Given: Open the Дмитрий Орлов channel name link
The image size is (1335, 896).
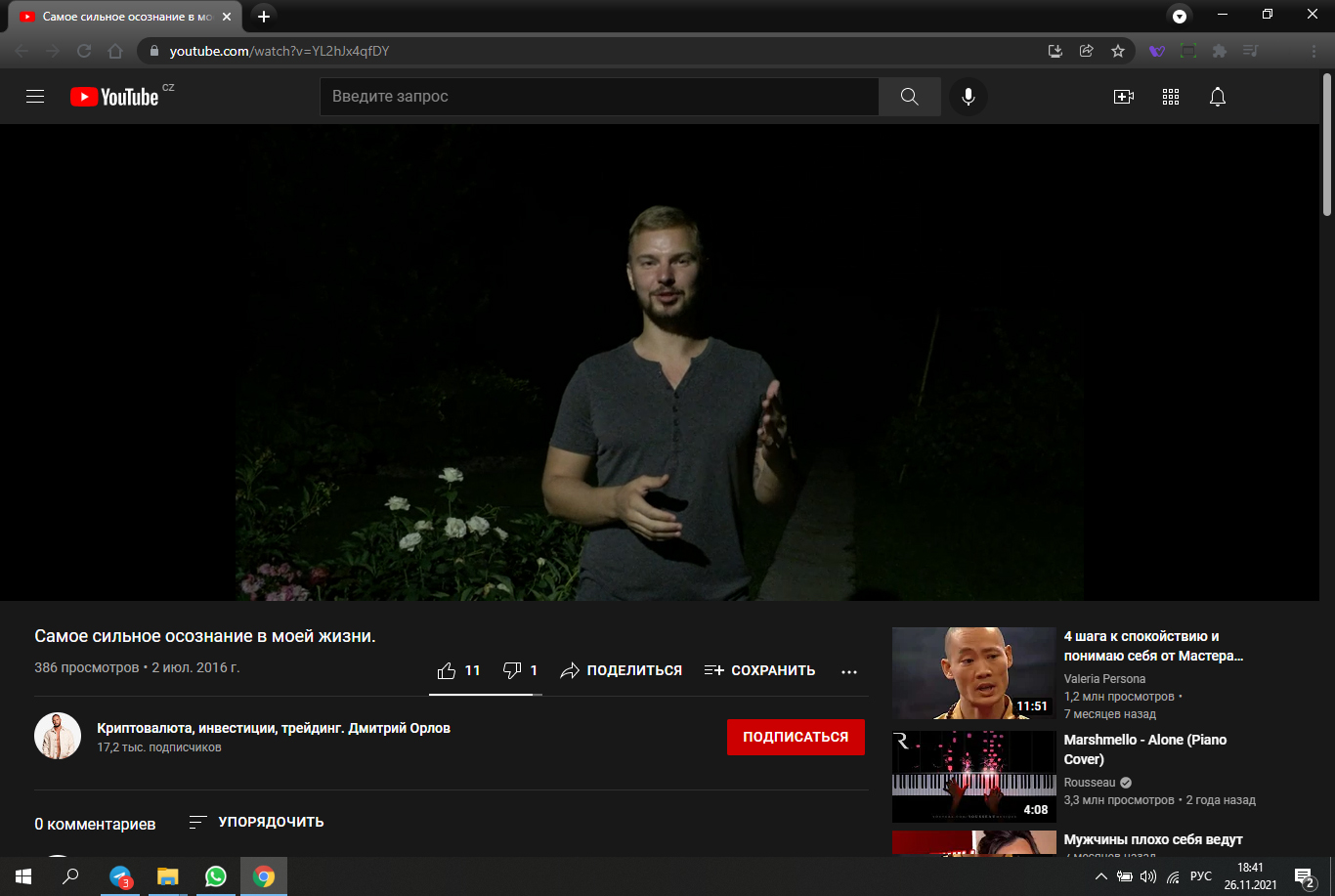Looking at the screenshot, I should tap(274, 728).
